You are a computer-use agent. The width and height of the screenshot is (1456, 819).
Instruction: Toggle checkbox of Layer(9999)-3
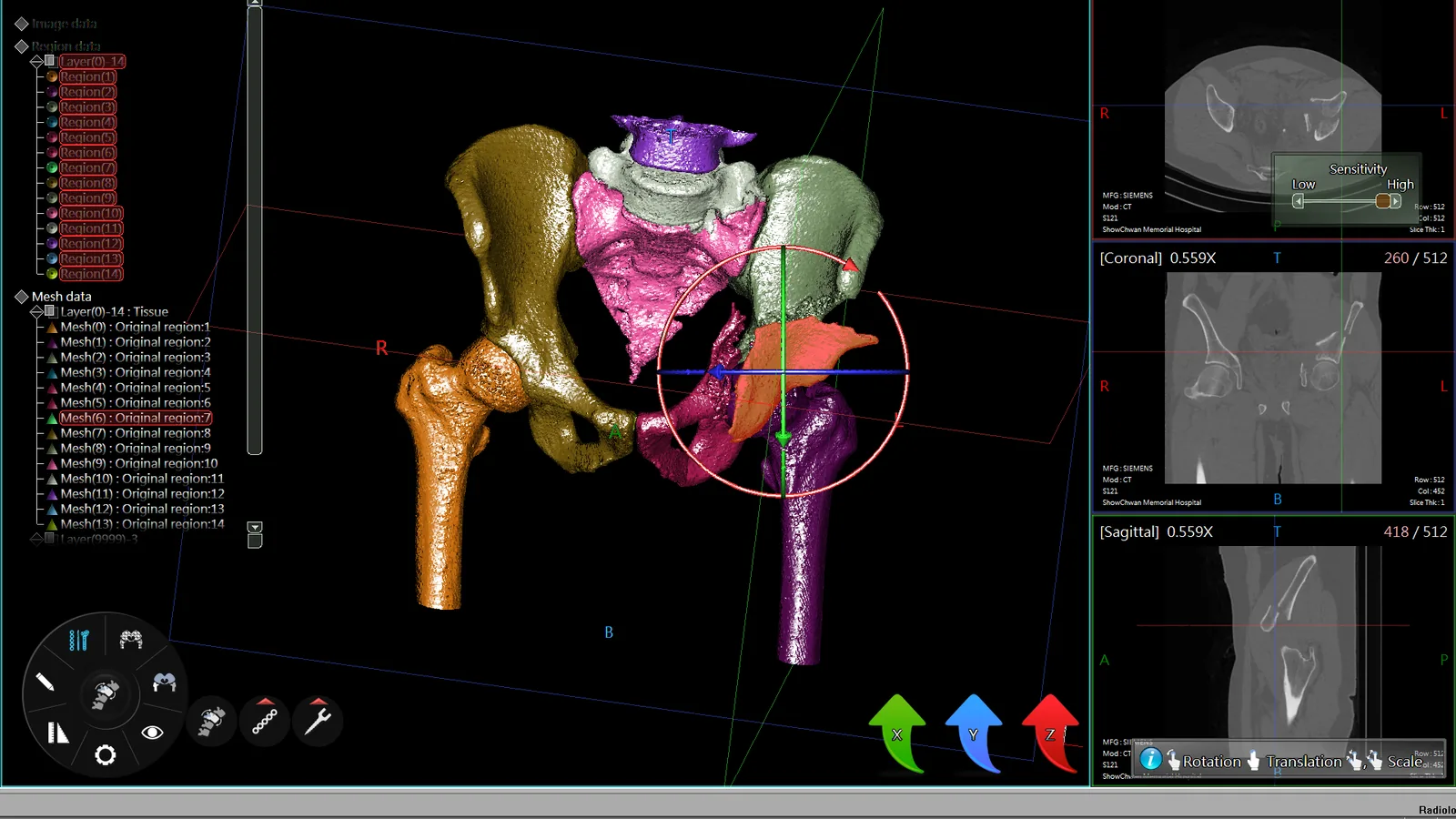coord(50,539)
